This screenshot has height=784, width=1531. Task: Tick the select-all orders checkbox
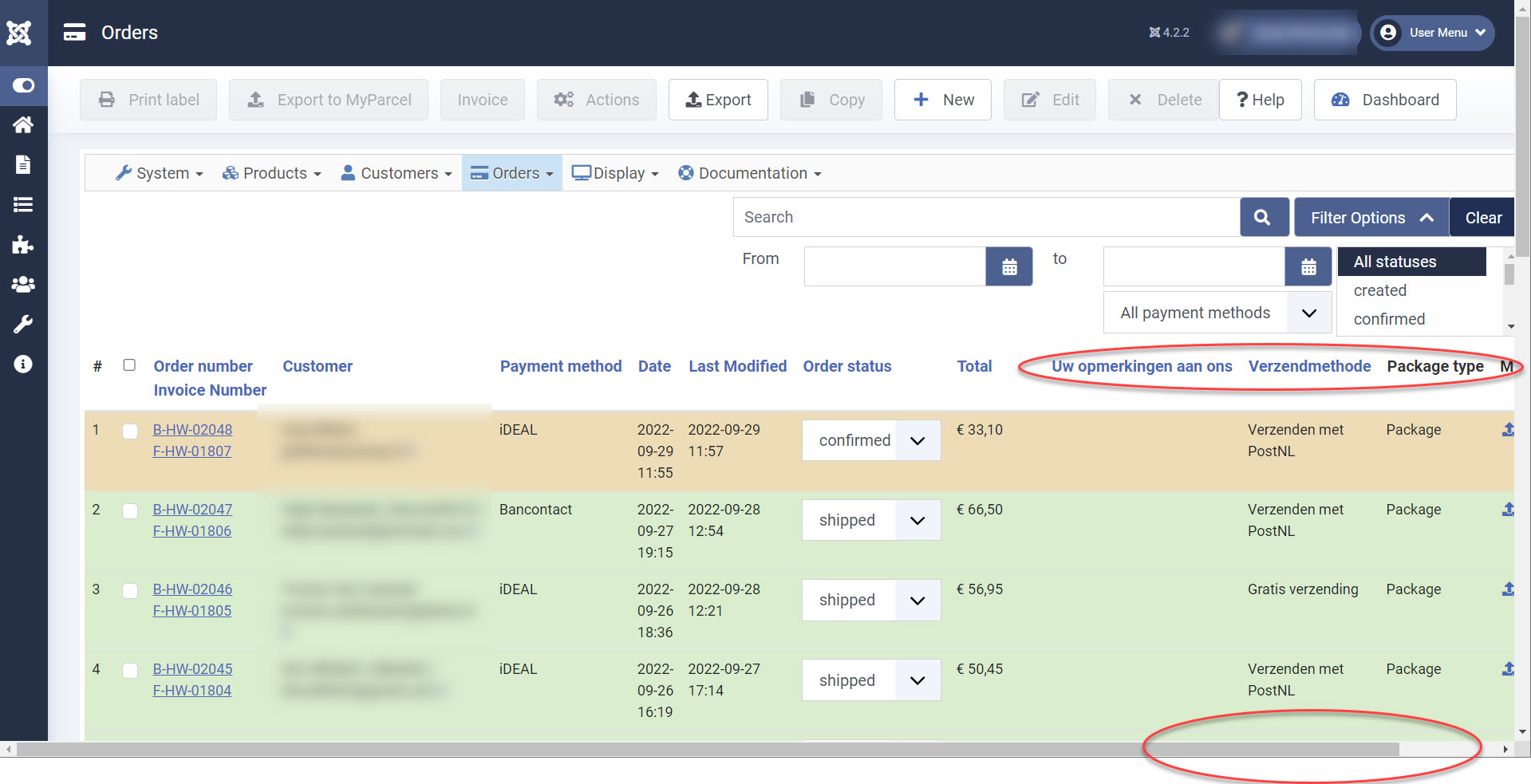click(129, 365)
